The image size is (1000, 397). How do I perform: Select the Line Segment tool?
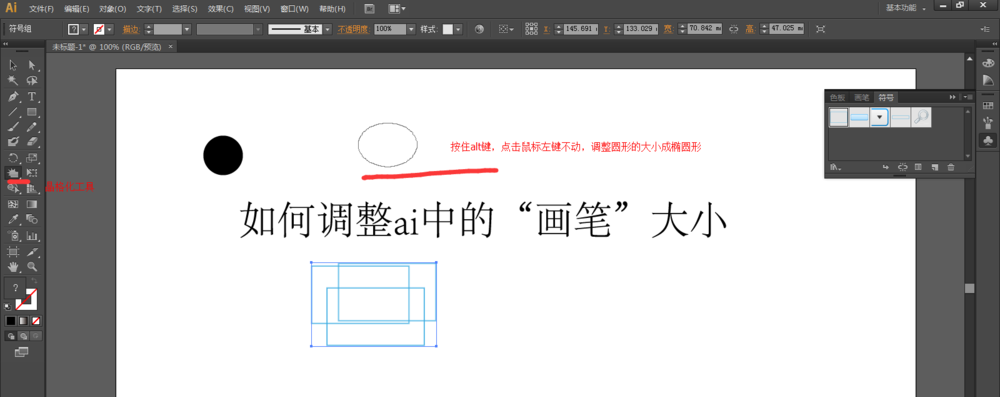[x=13, y=112]
